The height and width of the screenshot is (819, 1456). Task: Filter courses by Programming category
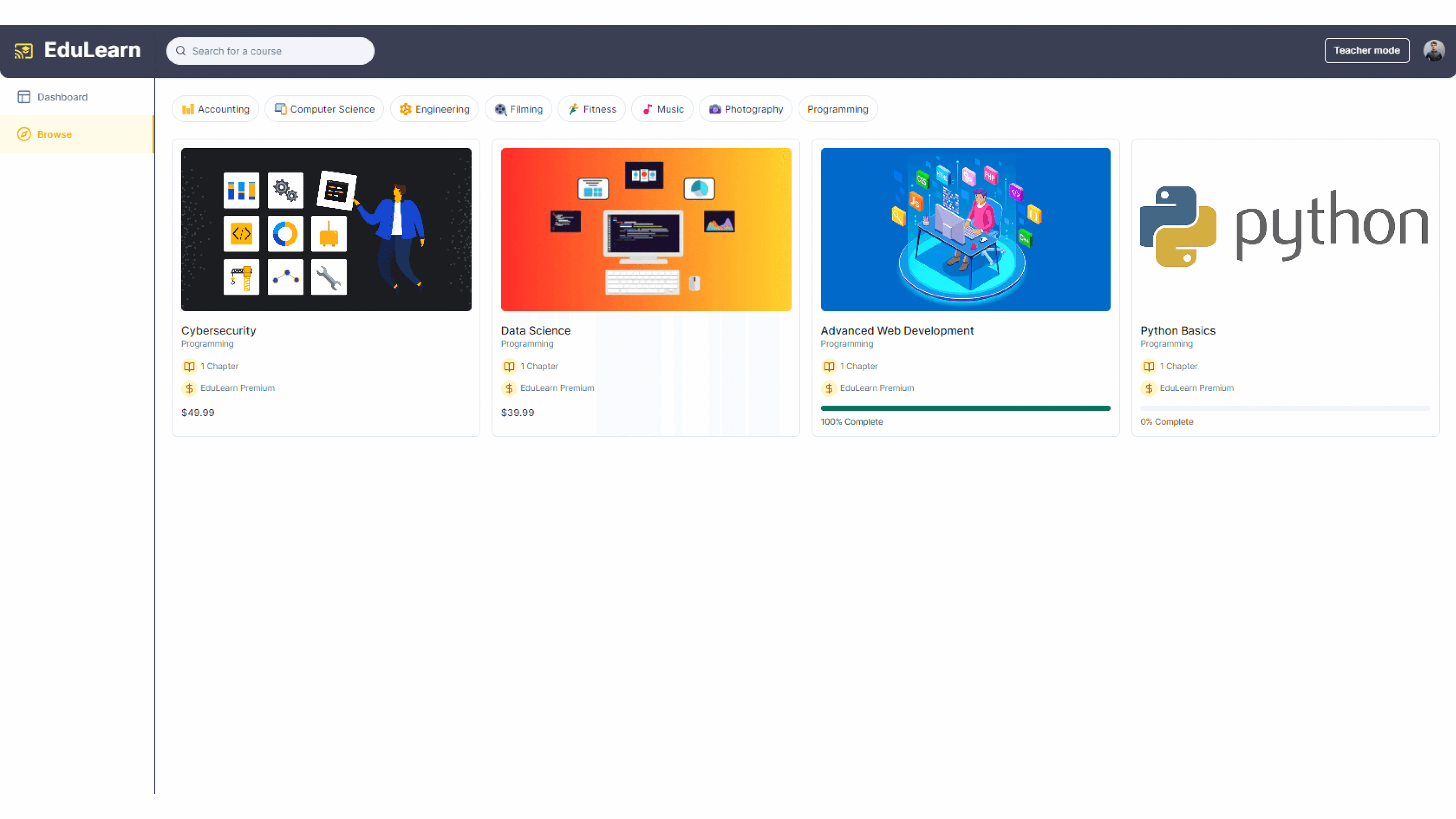click(838, 109)
